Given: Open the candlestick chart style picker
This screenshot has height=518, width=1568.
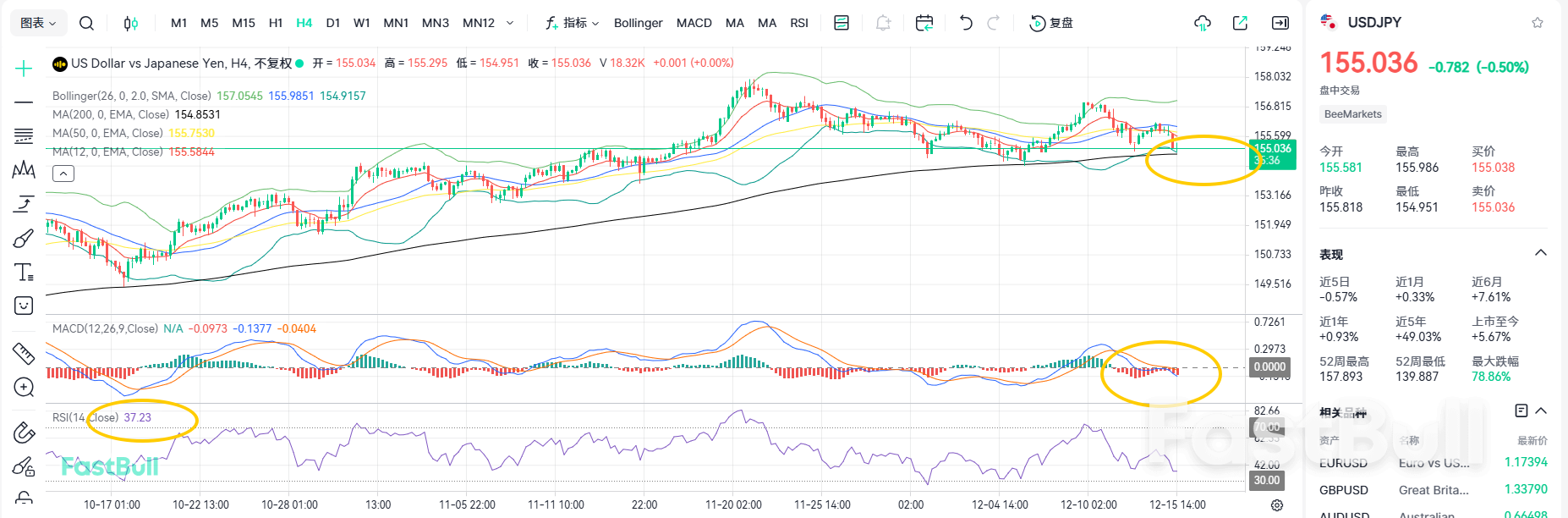Looking at the screenshot, I should 131,23.
